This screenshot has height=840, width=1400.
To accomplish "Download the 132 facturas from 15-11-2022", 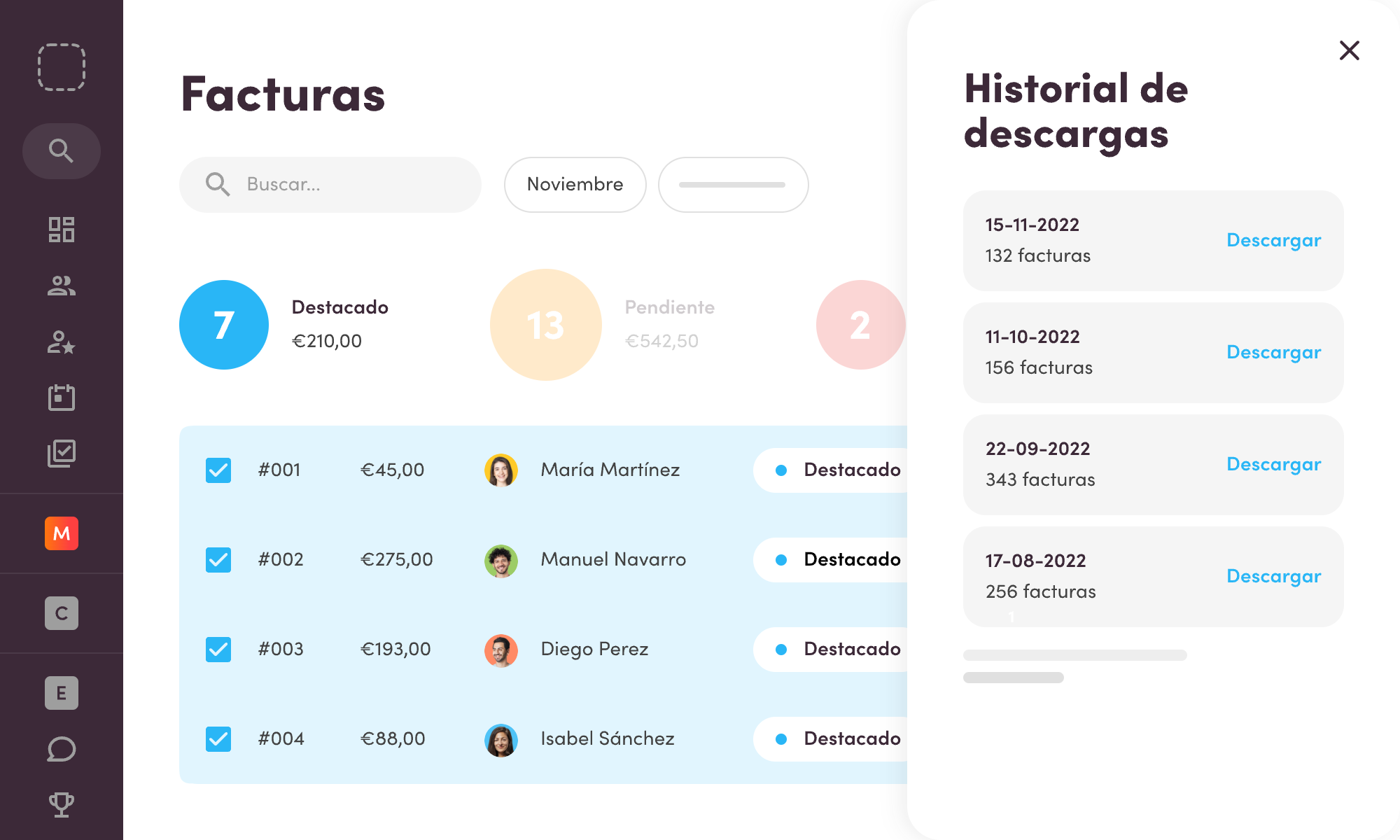I will click(x=1273, y=240).
